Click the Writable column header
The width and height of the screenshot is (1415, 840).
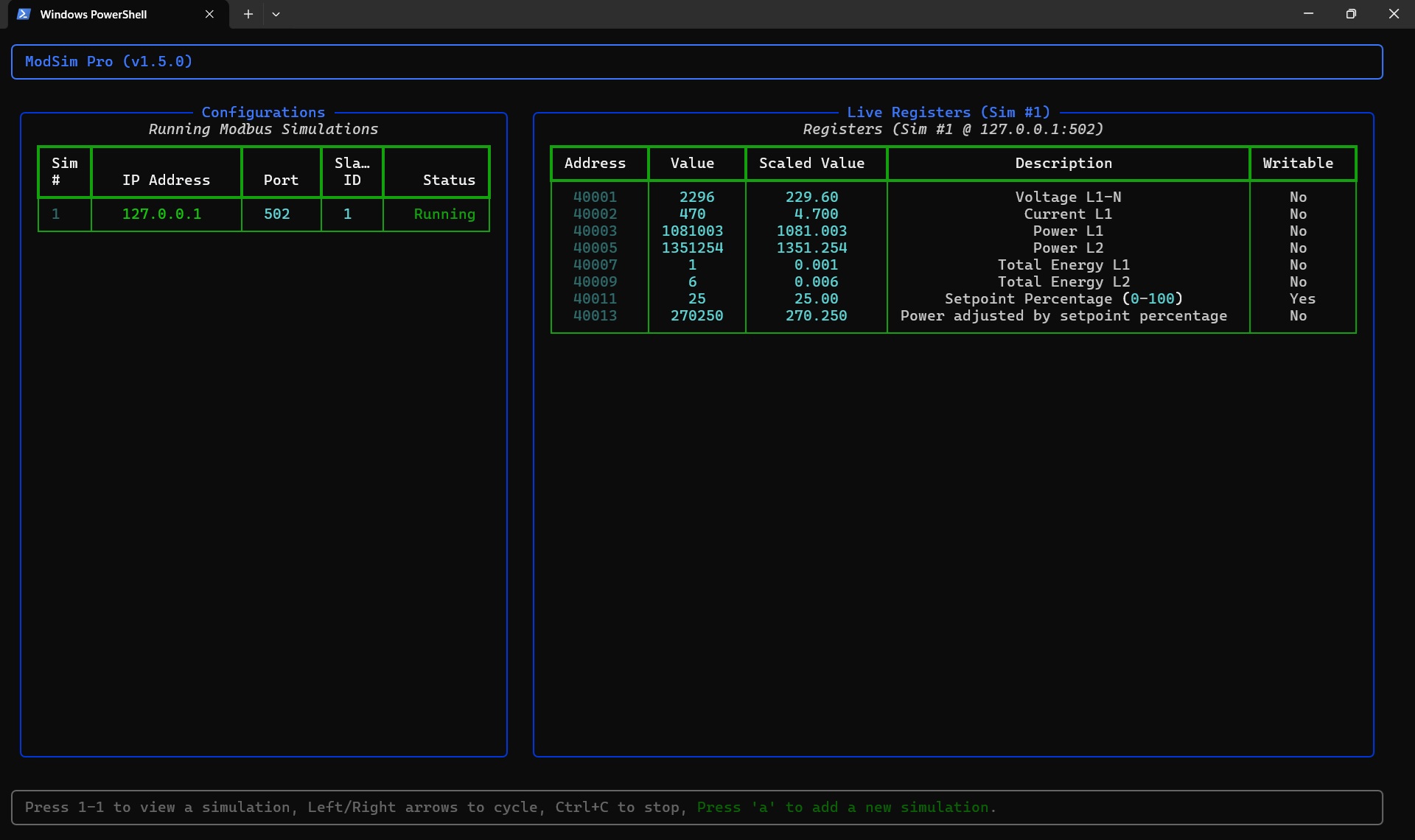[1297, 164]
